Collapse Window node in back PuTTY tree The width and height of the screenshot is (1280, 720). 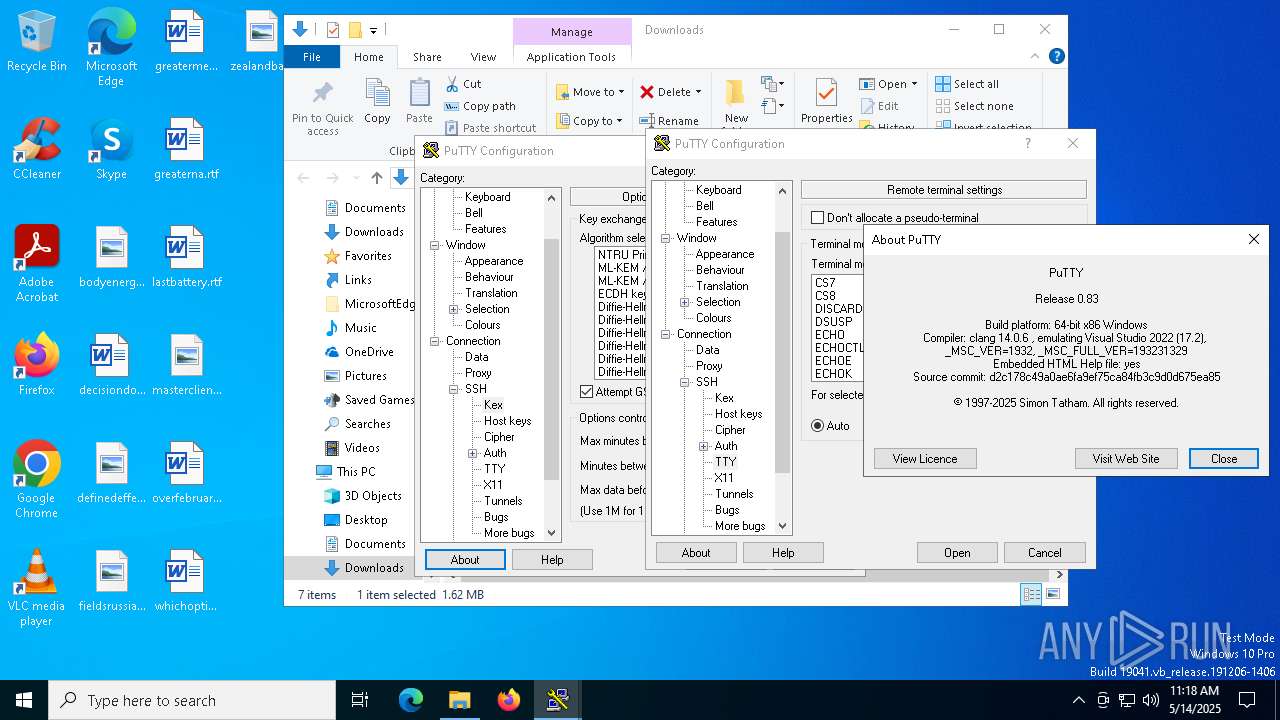coord(435,245)
